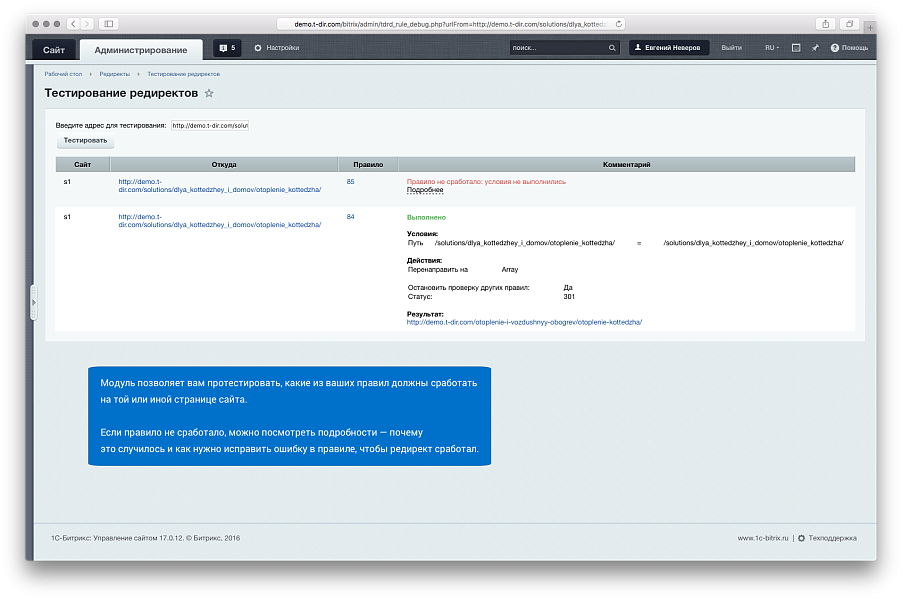Open the notifications counter showing 5
The height and width of the screenshot is (600, 902).
pos(227,48)
